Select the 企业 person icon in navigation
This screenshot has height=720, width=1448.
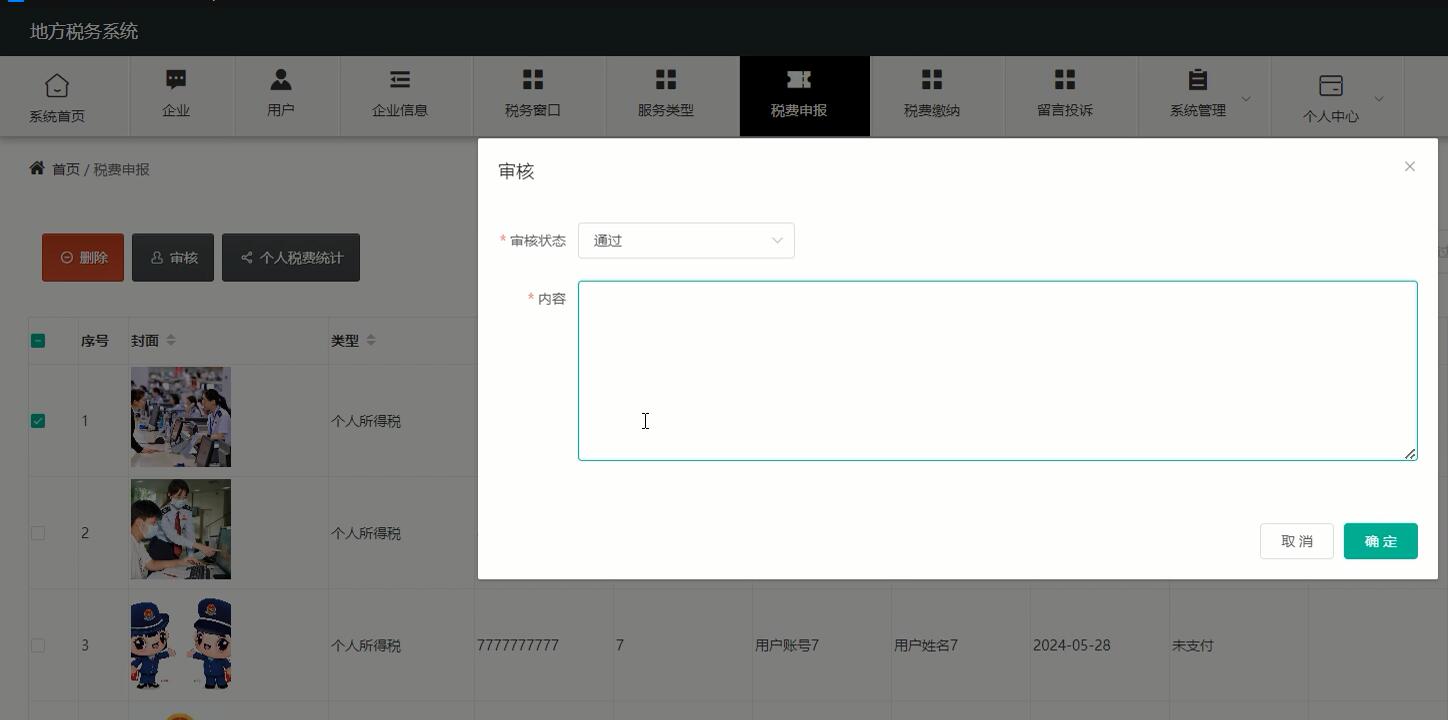coord(177,78)
